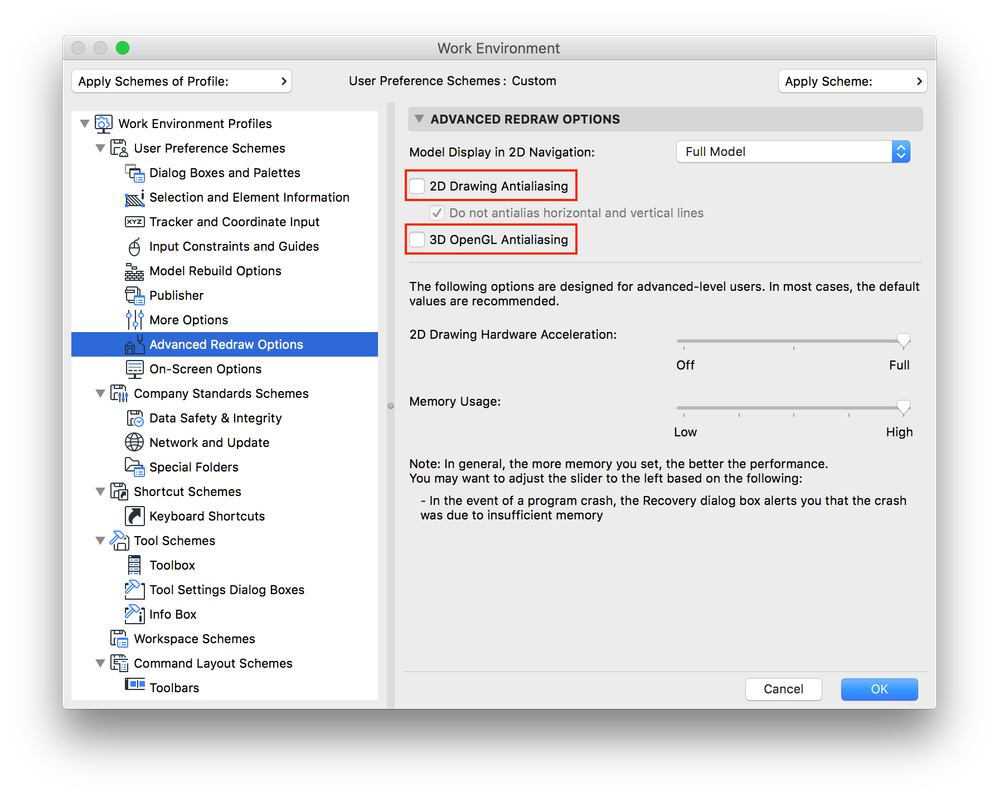Select the Info Box row text

click(173, 615)
